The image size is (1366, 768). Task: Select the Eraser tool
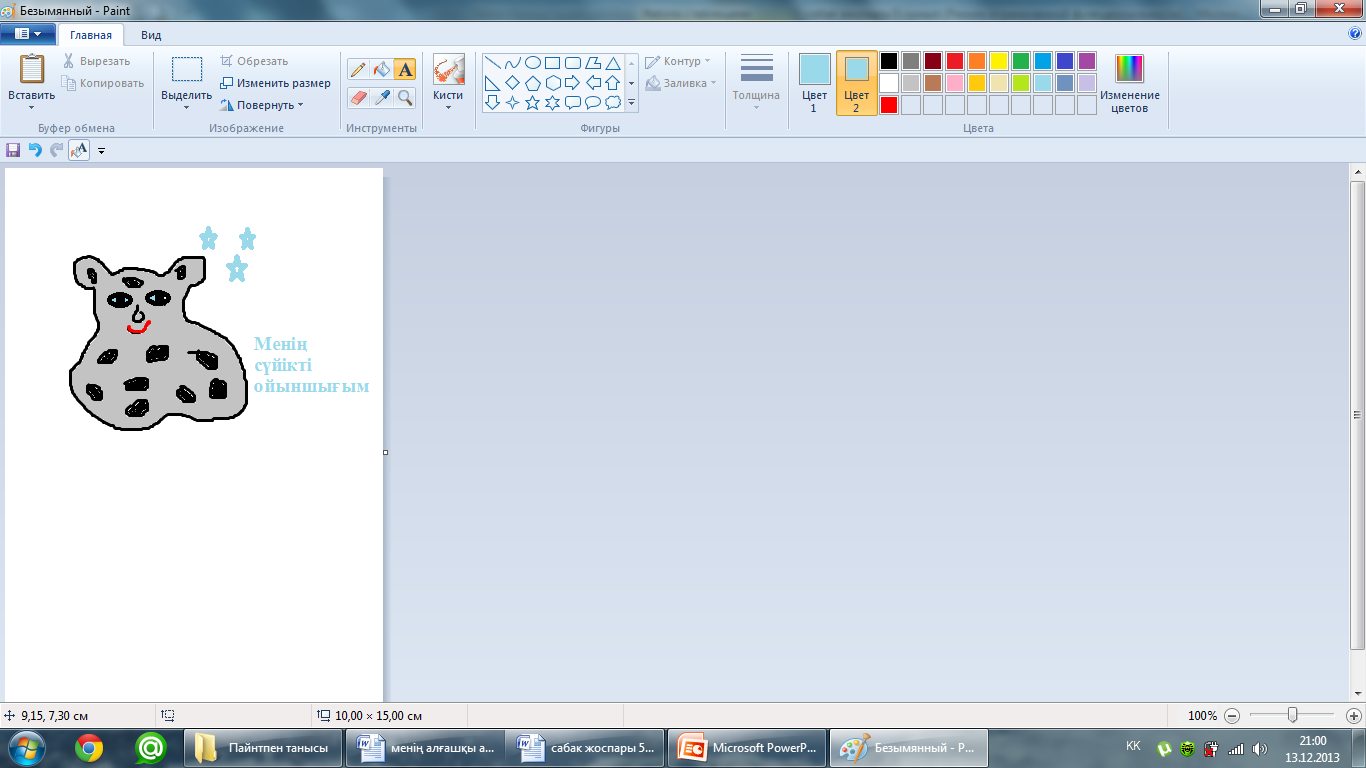358,97
